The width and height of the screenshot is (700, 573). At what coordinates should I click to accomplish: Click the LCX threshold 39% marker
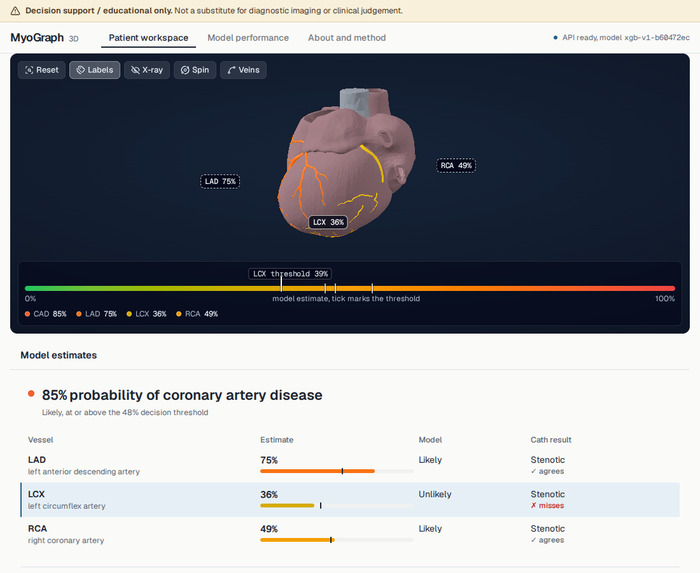(x=290, y=274)
